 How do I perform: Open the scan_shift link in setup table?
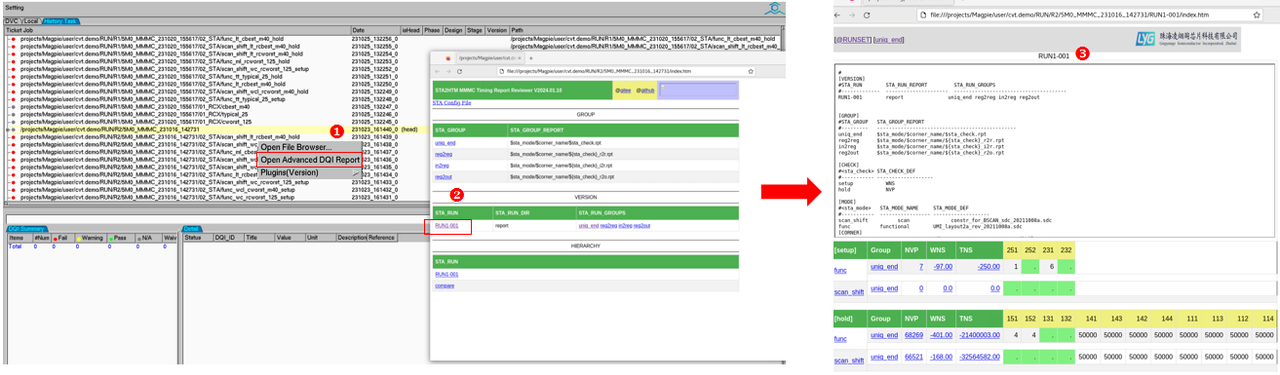coord(849,292)
